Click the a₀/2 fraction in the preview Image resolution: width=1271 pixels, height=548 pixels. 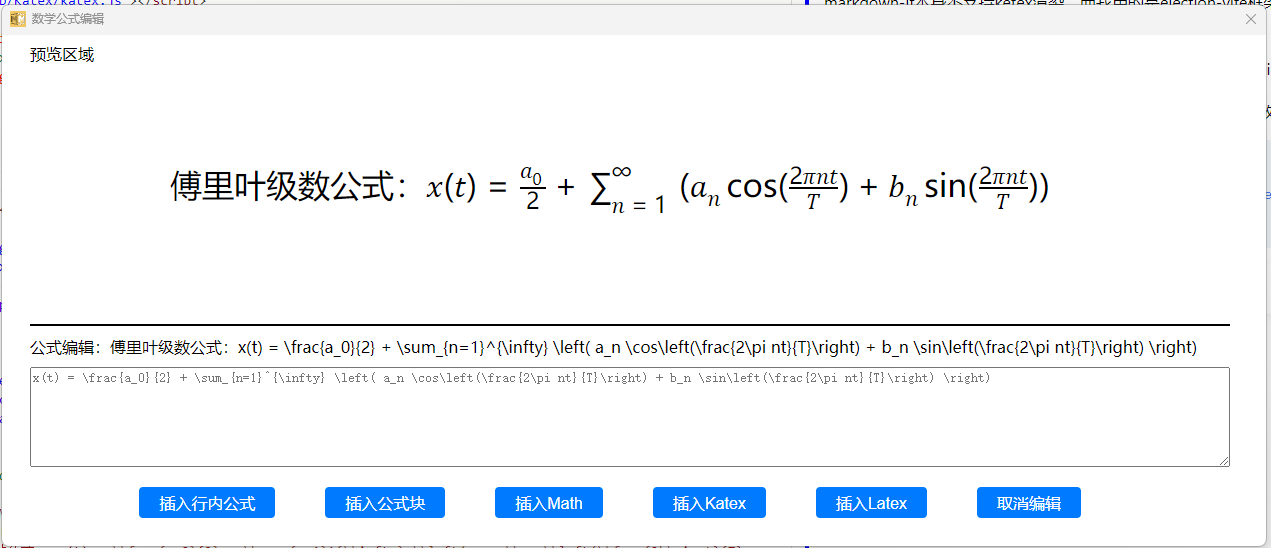pos(531,188)
